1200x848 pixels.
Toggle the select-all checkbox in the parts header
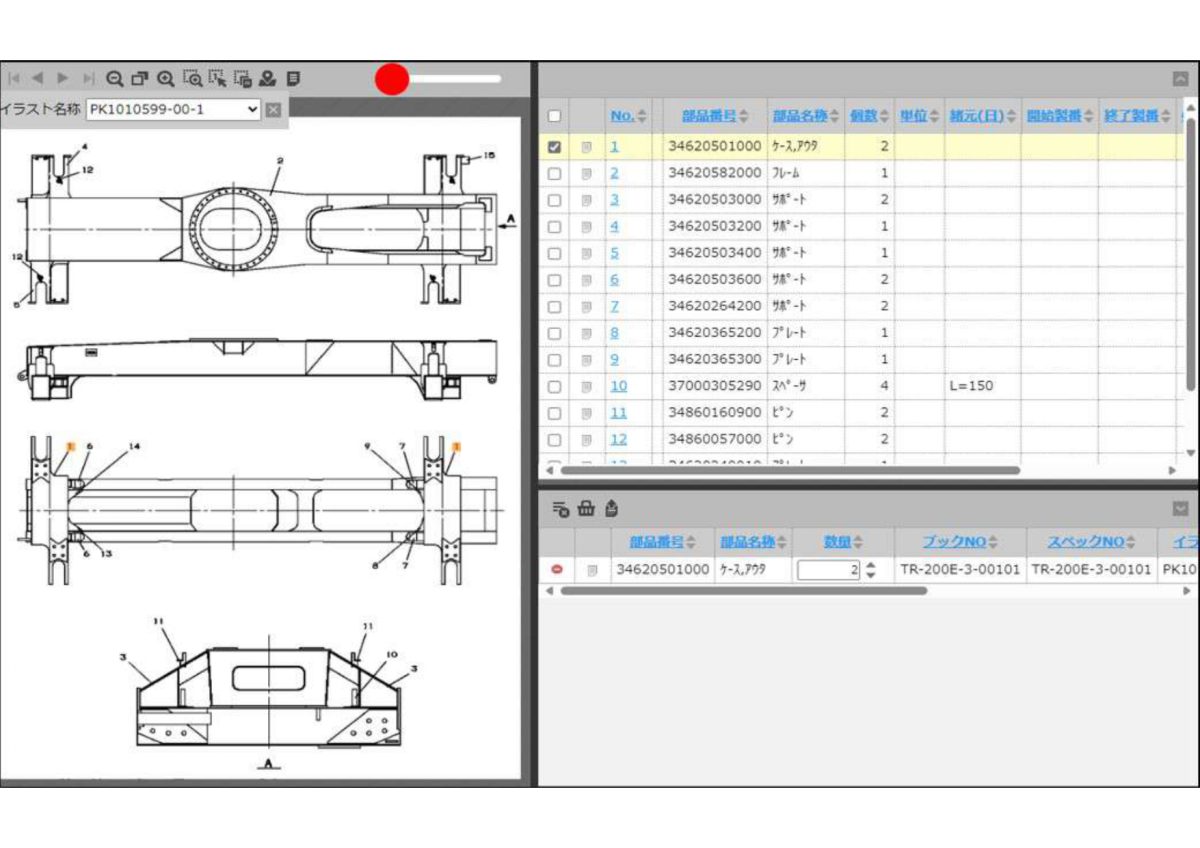point(555,116)
